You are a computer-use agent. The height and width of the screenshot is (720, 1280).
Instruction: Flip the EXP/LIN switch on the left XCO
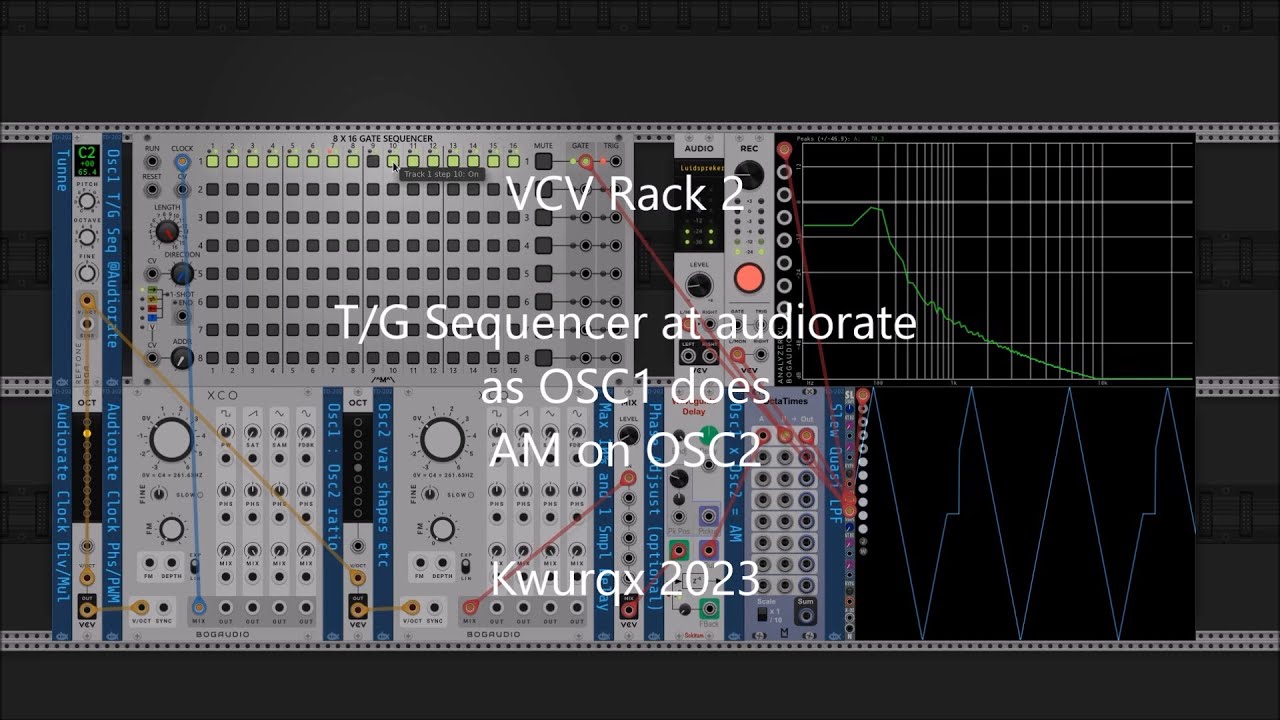(x=195, y=567)
